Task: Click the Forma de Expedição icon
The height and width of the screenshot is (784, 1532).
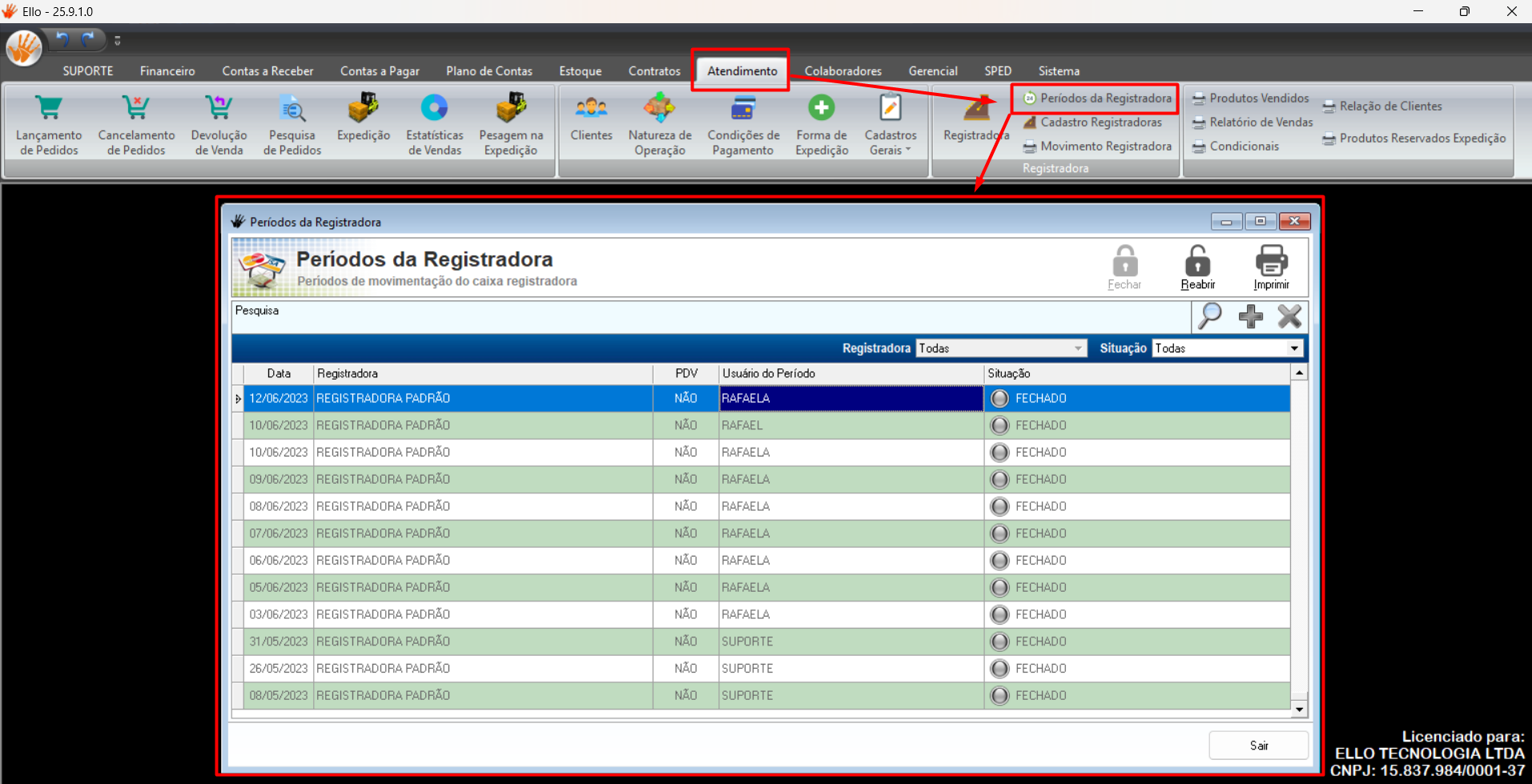Action: (x=821, y=108)
